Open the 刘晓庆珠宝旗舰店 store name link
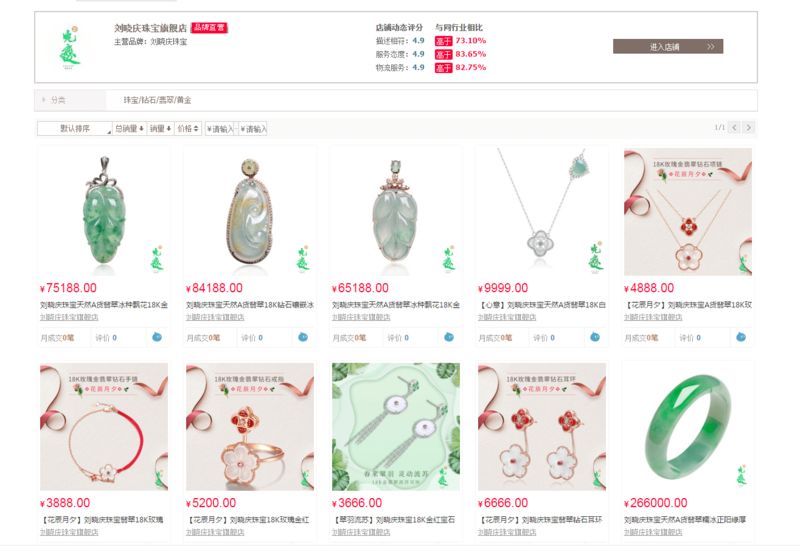Viewport: 800px width, 551px height. pyautogui.click(x=151, y=28)
